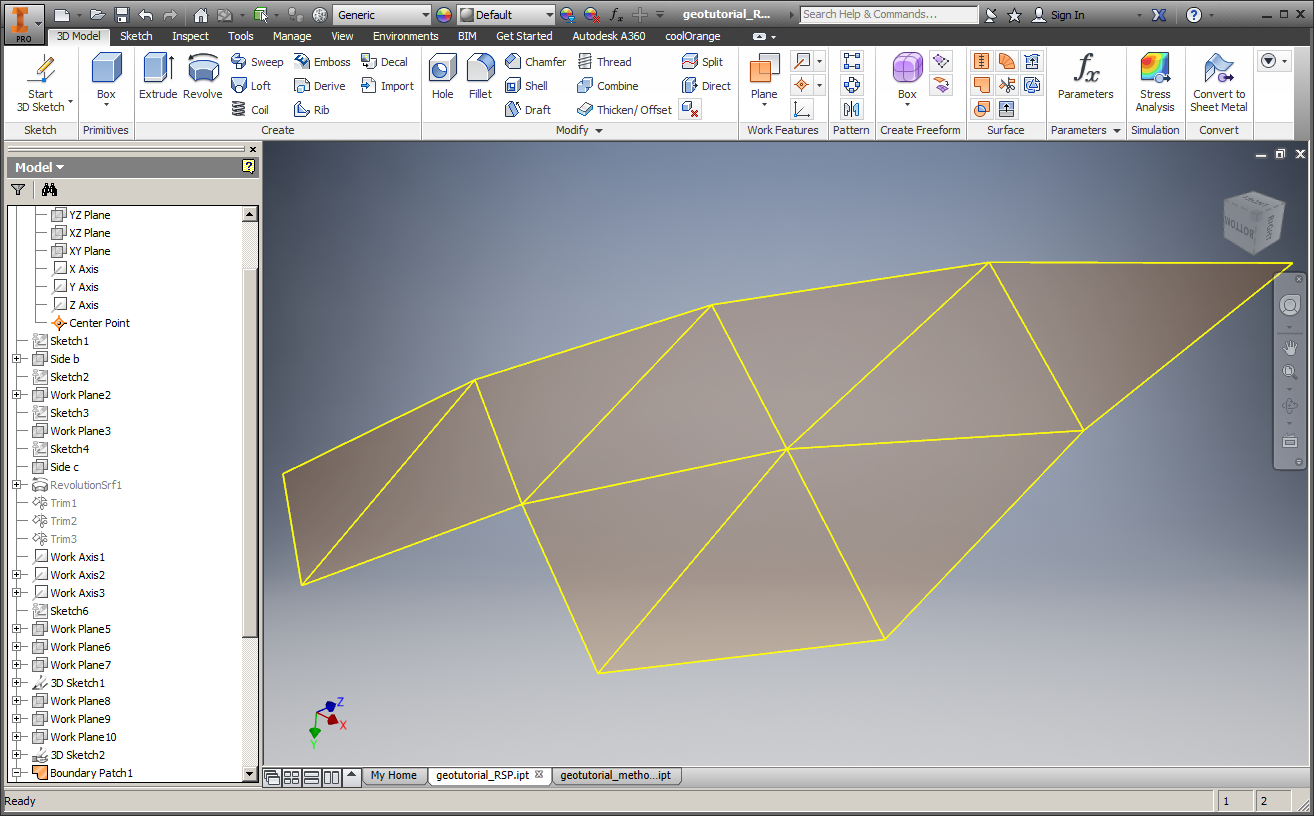Expand the Work Plane2 node
This screenshot has height=816, width=1314.
[x=16, y=395]
